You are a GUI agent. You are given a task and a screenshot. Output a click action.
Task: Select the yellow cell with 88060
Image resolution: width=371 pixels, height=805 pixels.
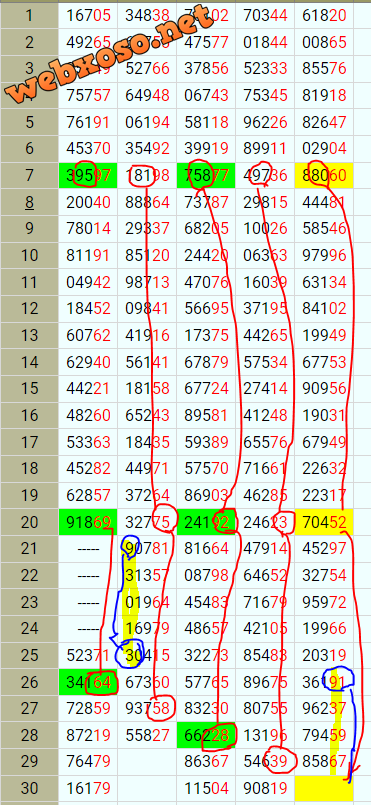[324, 176]
